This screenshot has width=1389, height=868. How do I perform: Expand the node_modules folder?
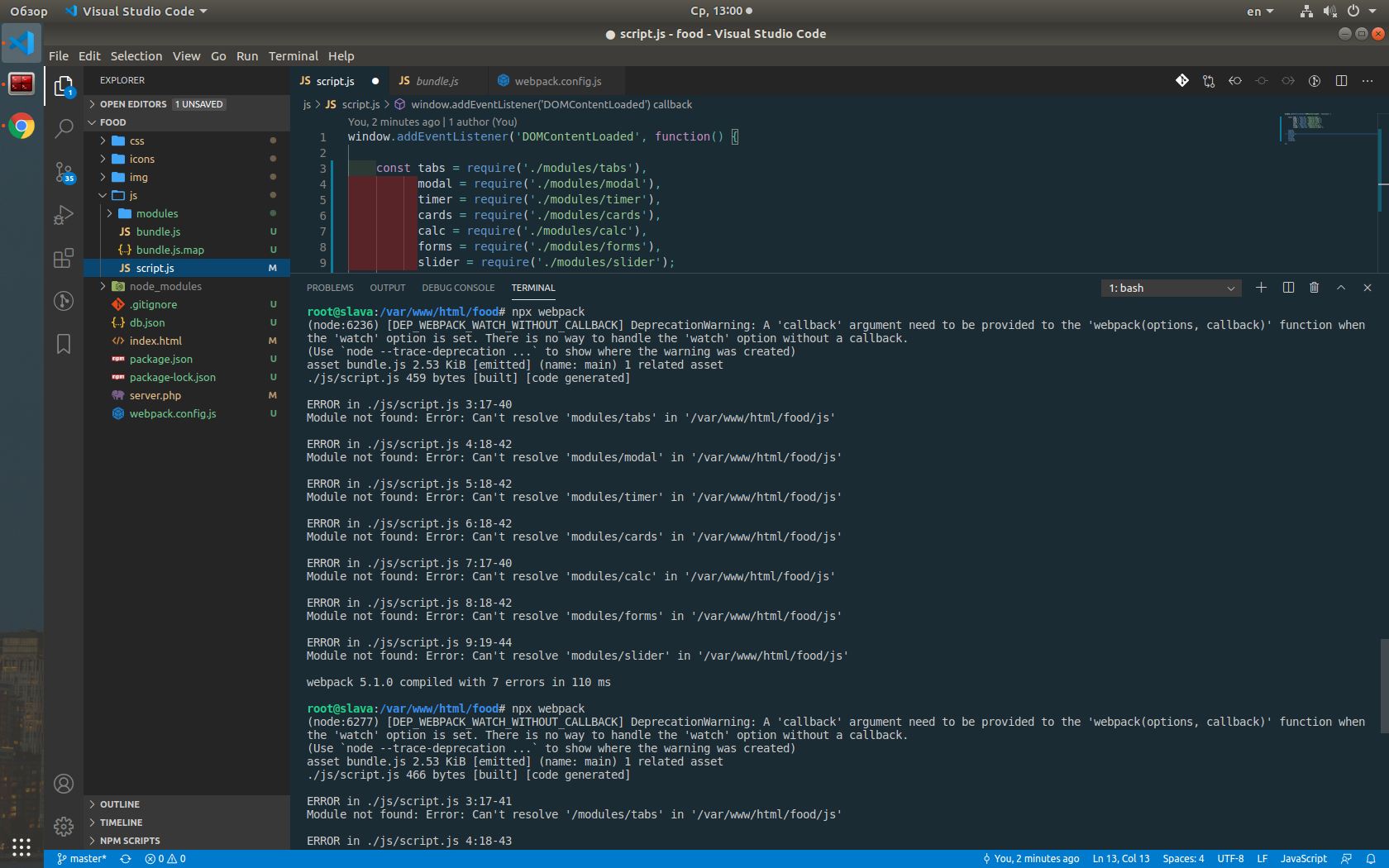(187, 286)
